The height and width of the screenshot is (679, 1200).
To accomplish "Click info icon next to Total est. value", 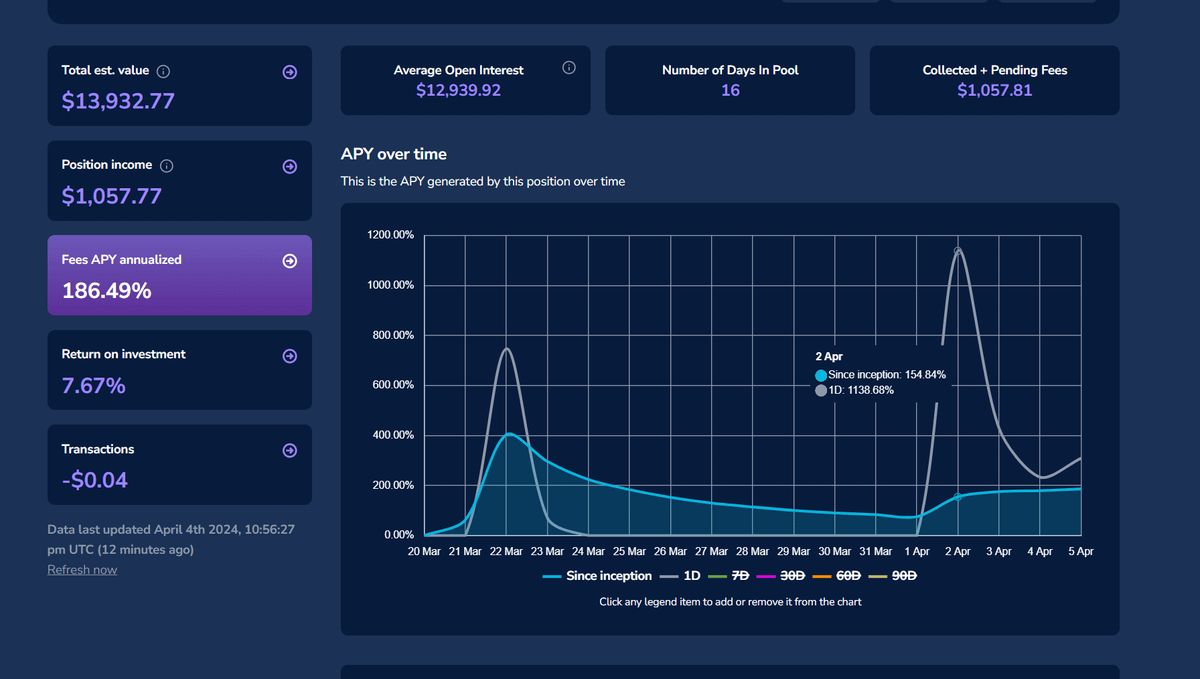I will click(x=164, y=71).
